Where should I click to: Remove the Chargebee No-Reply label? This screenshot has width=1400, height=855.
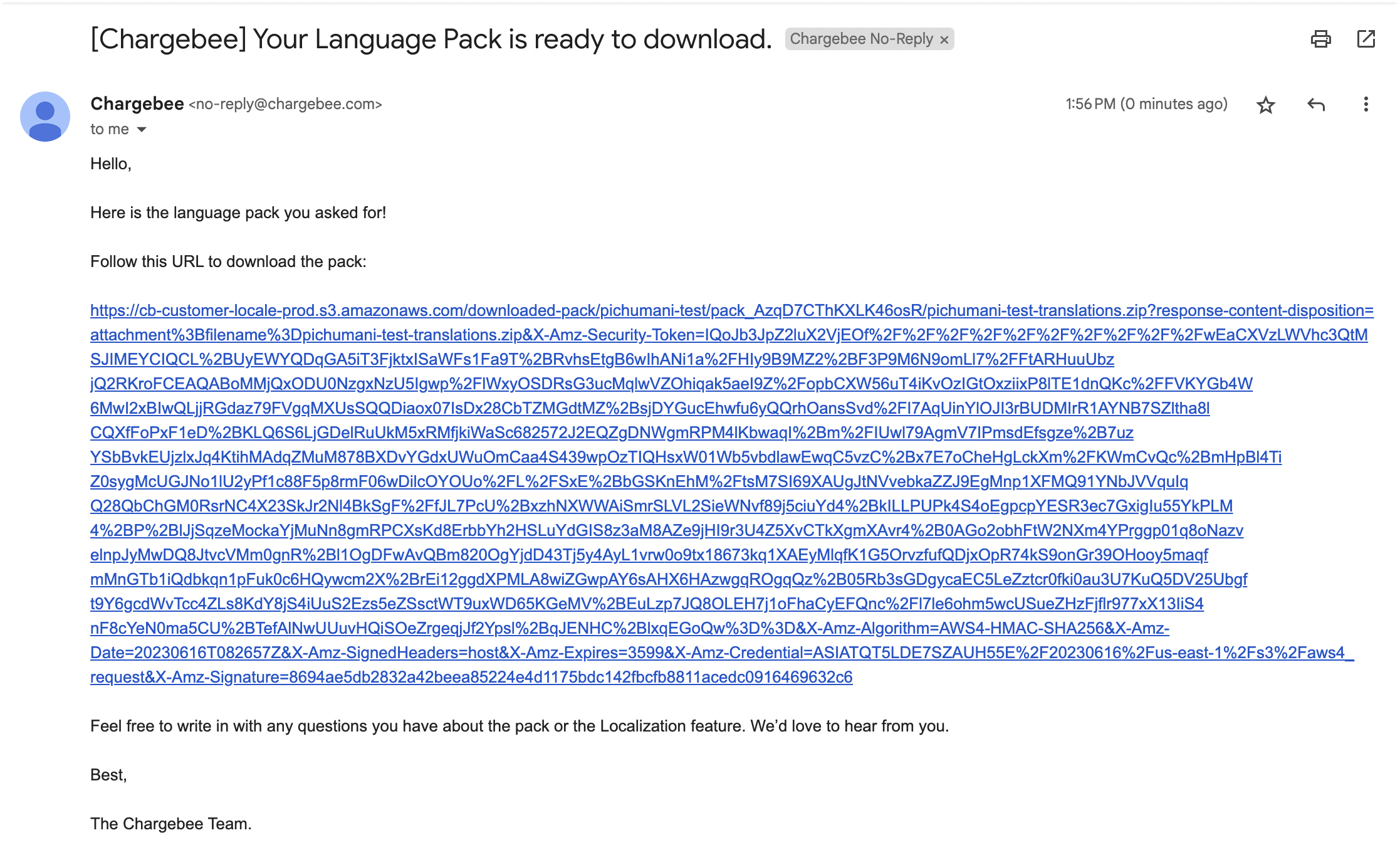(944, 40)
